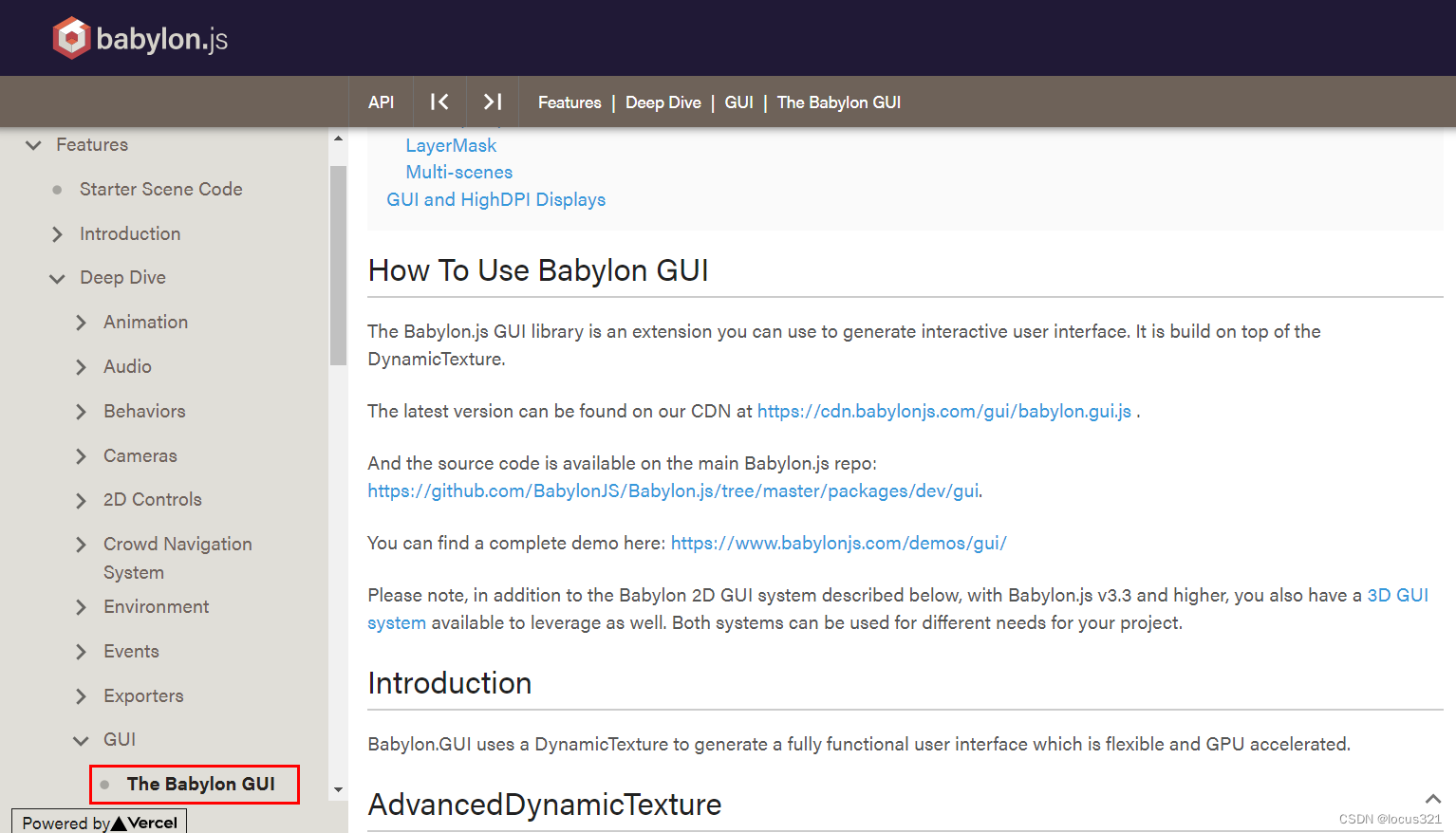1456x833 pixels.
Task: Open the GitHub packages/dev/gui link
Action: click(x=673, y=491)
